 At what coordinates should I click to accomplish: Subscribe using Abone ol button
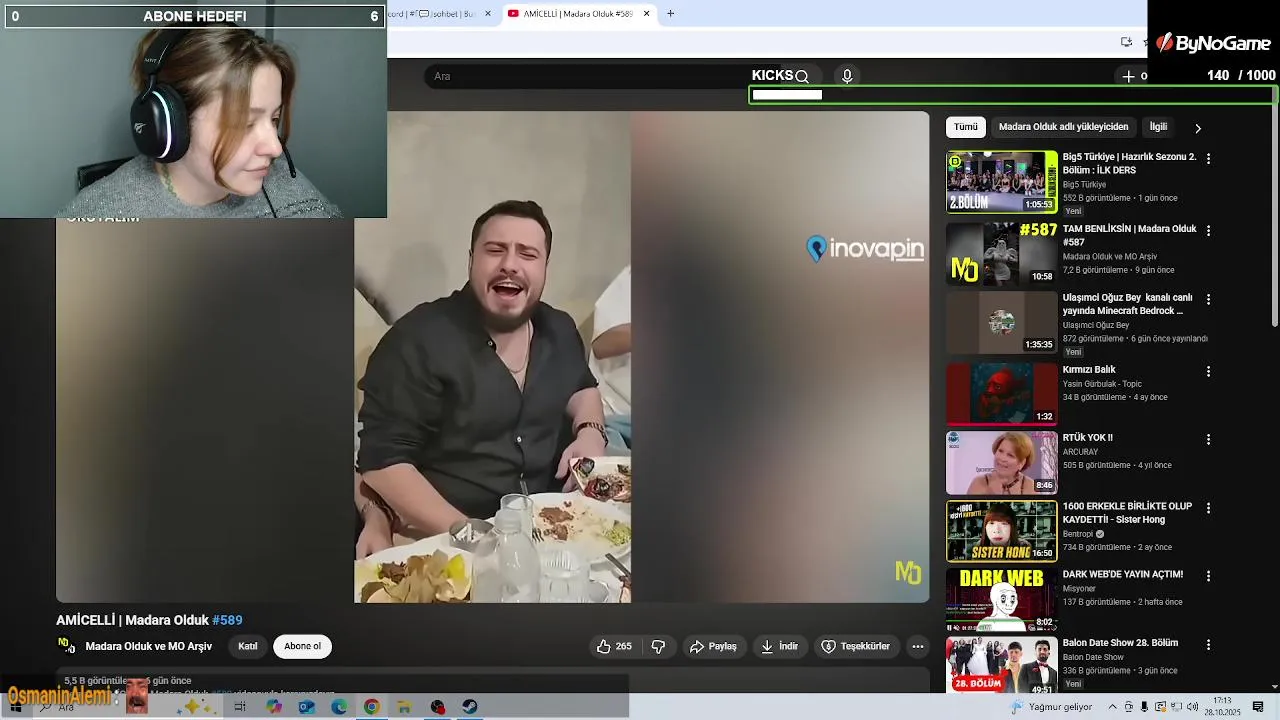[302, 646]
